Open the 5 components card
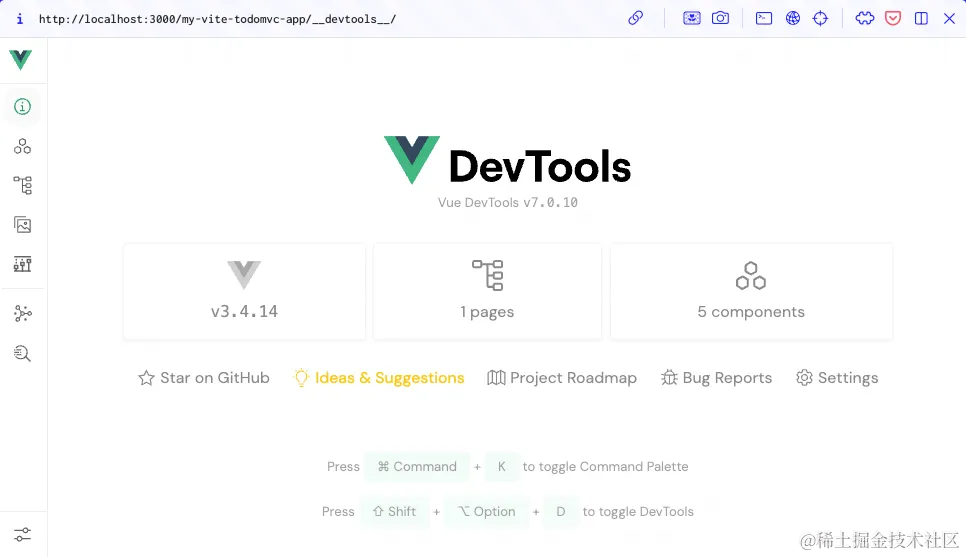Viewport: 966px width, 557px height. [x=751, y=291]
